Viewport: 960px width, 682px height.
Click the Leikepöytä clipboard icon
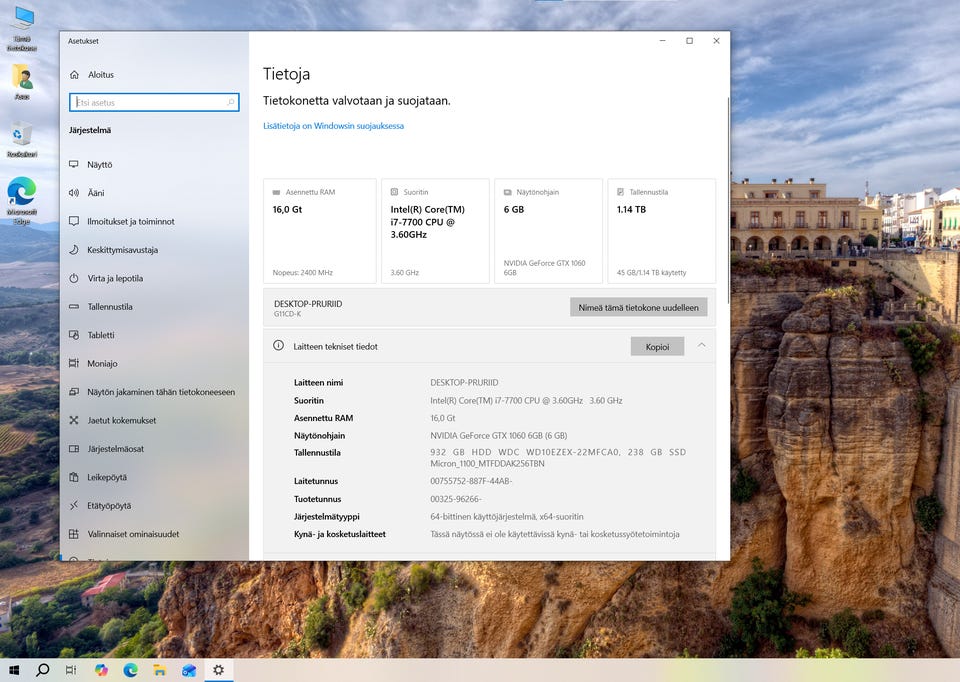(74, 477)
